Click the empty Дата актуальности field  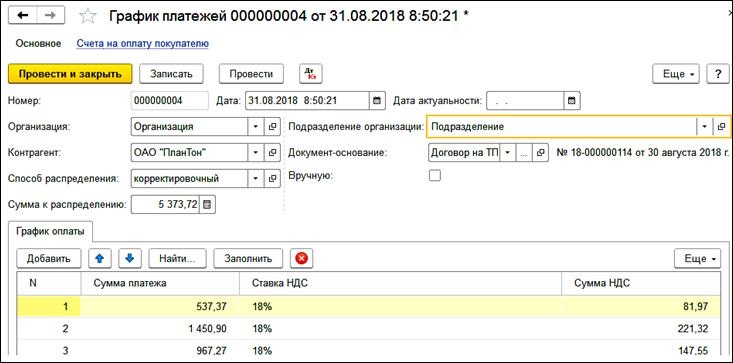click(x=525, y=100)
